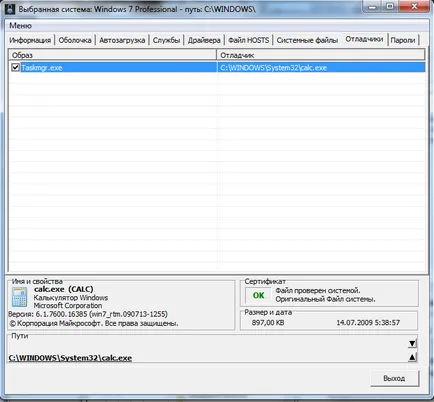Open the Системные файлы tab
The width and height of the screenshot is (434, 402).
point(307,40)
